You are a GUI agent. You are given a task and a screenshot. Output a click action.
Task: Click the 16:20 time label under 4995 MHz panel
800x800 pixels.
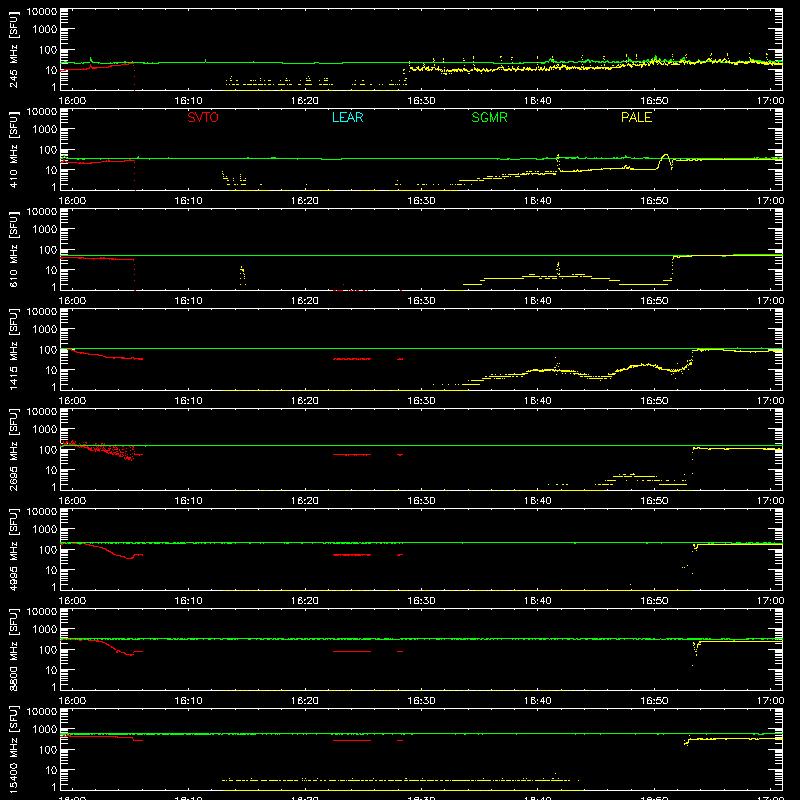pyautogui.click(x=305, y=601)
